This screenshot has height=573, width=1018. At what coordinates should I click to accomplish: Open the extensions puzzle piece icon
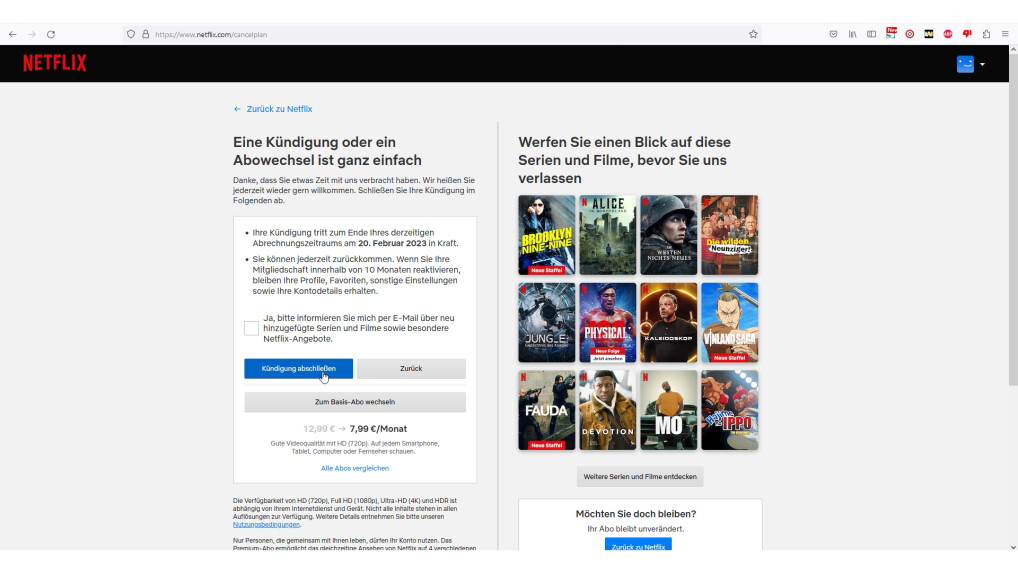point(986,34)
